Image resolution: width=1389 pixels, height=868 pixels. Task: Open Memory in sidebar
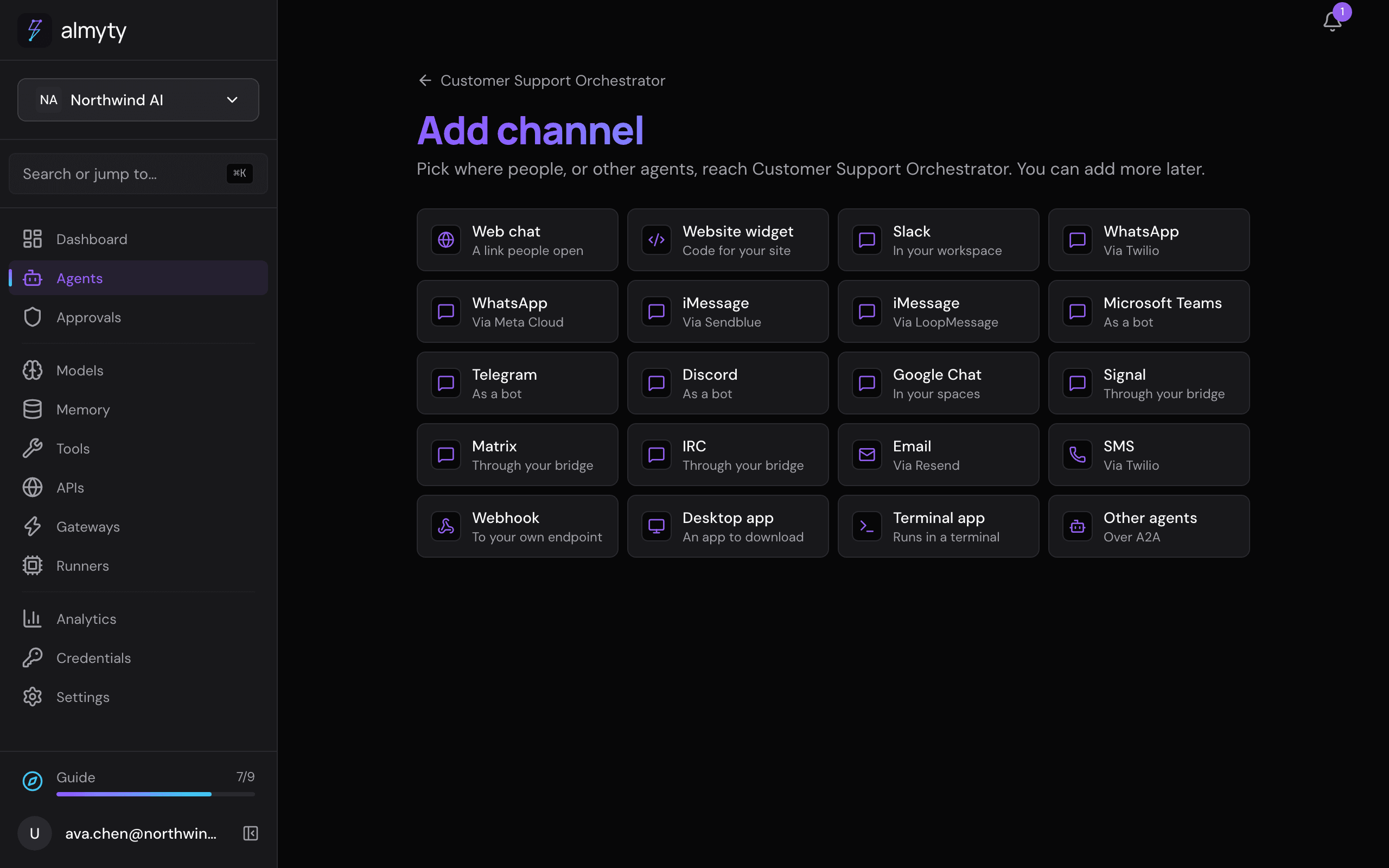click(138, 409)
